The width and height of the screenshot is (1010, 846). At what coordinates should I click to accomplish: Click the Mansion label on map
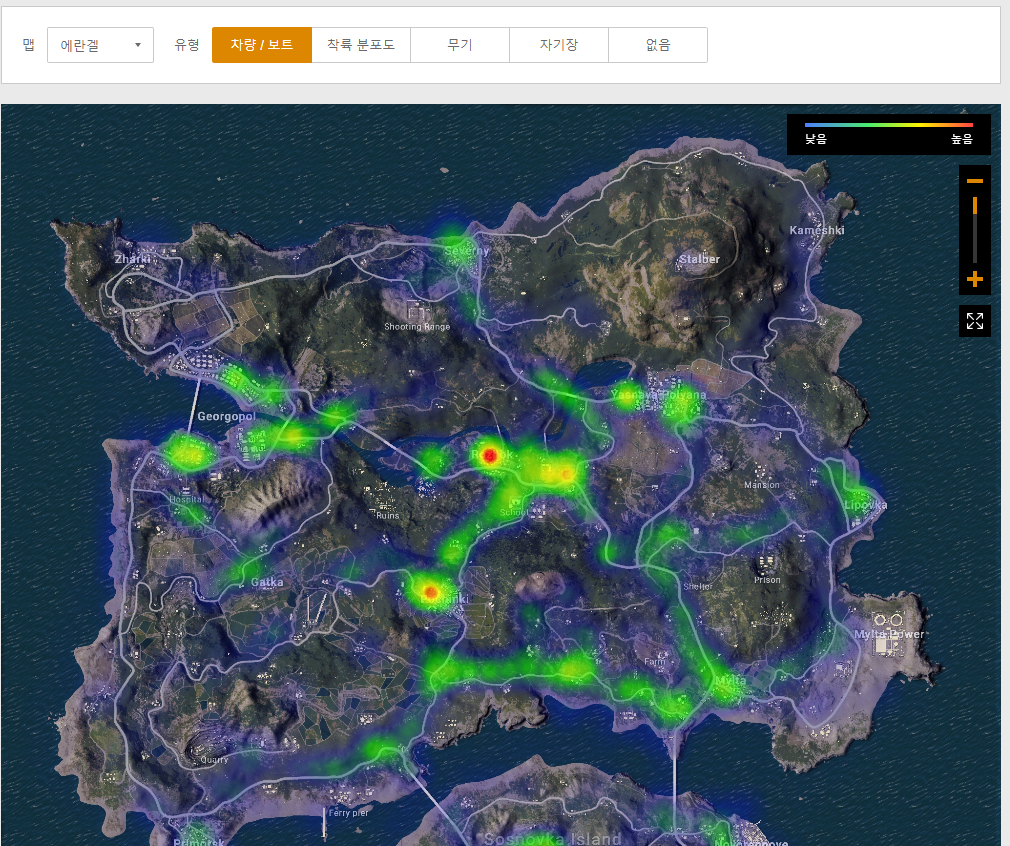[761, 485]
